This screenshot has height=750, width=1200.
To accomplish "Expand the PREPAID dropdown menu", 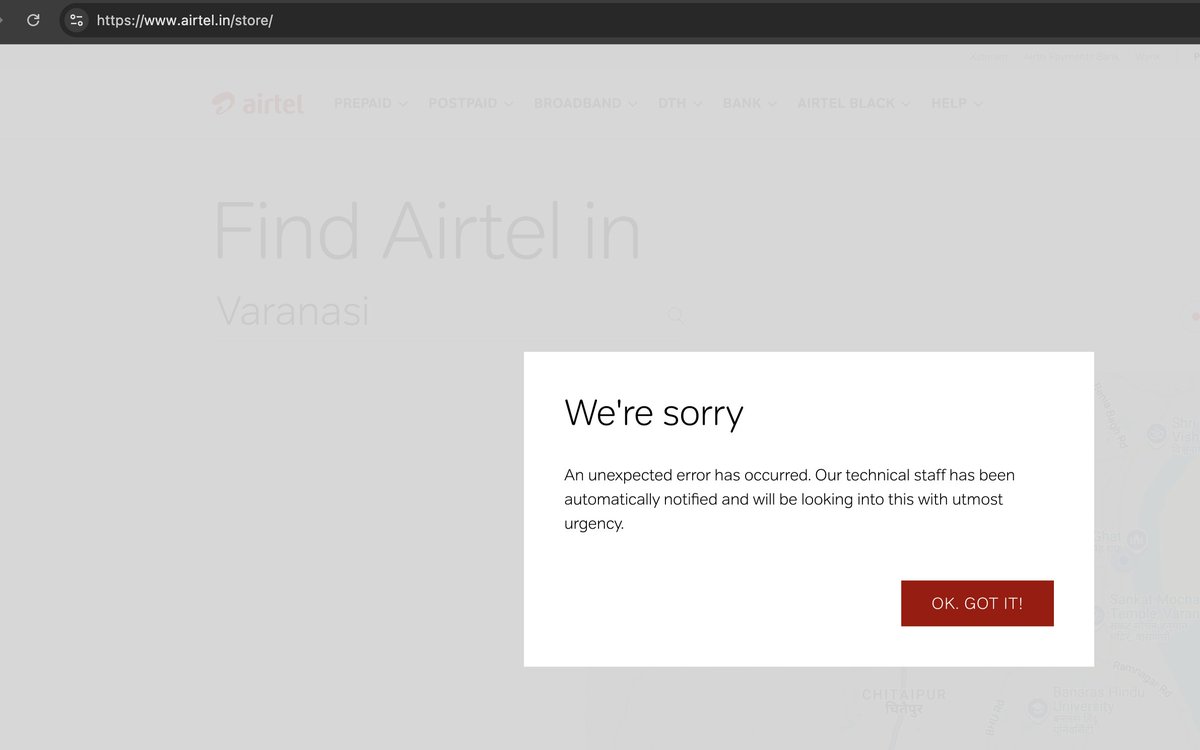I will pos(371,103).
